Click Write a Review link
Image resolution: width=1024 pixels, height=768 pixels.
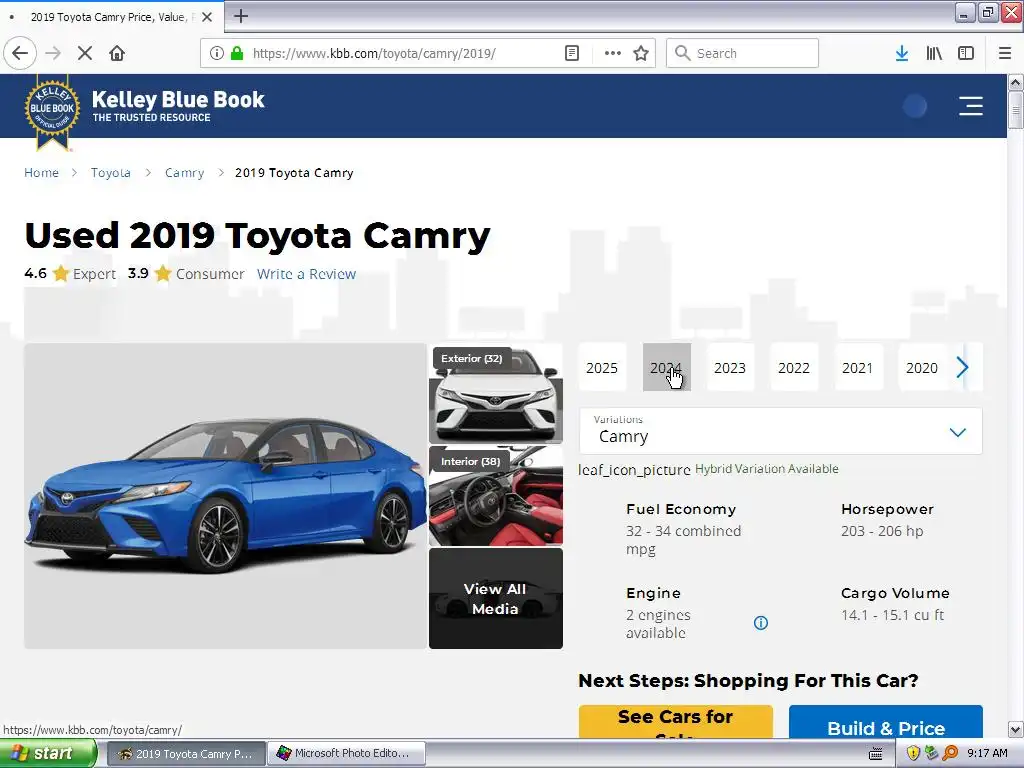click(x=306, y=274)
